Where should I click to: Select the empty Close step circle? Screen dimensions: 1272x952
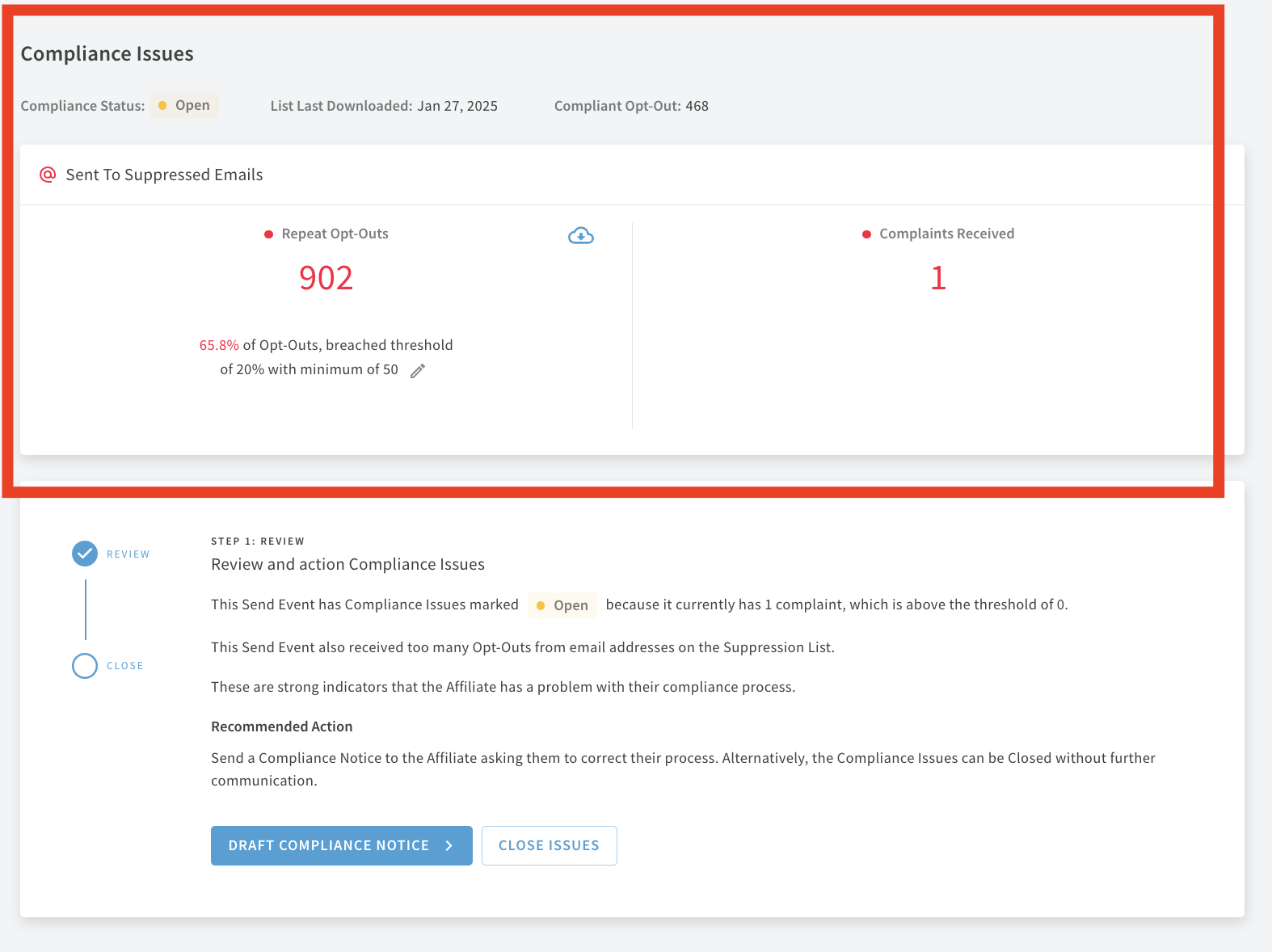point(85,666)
